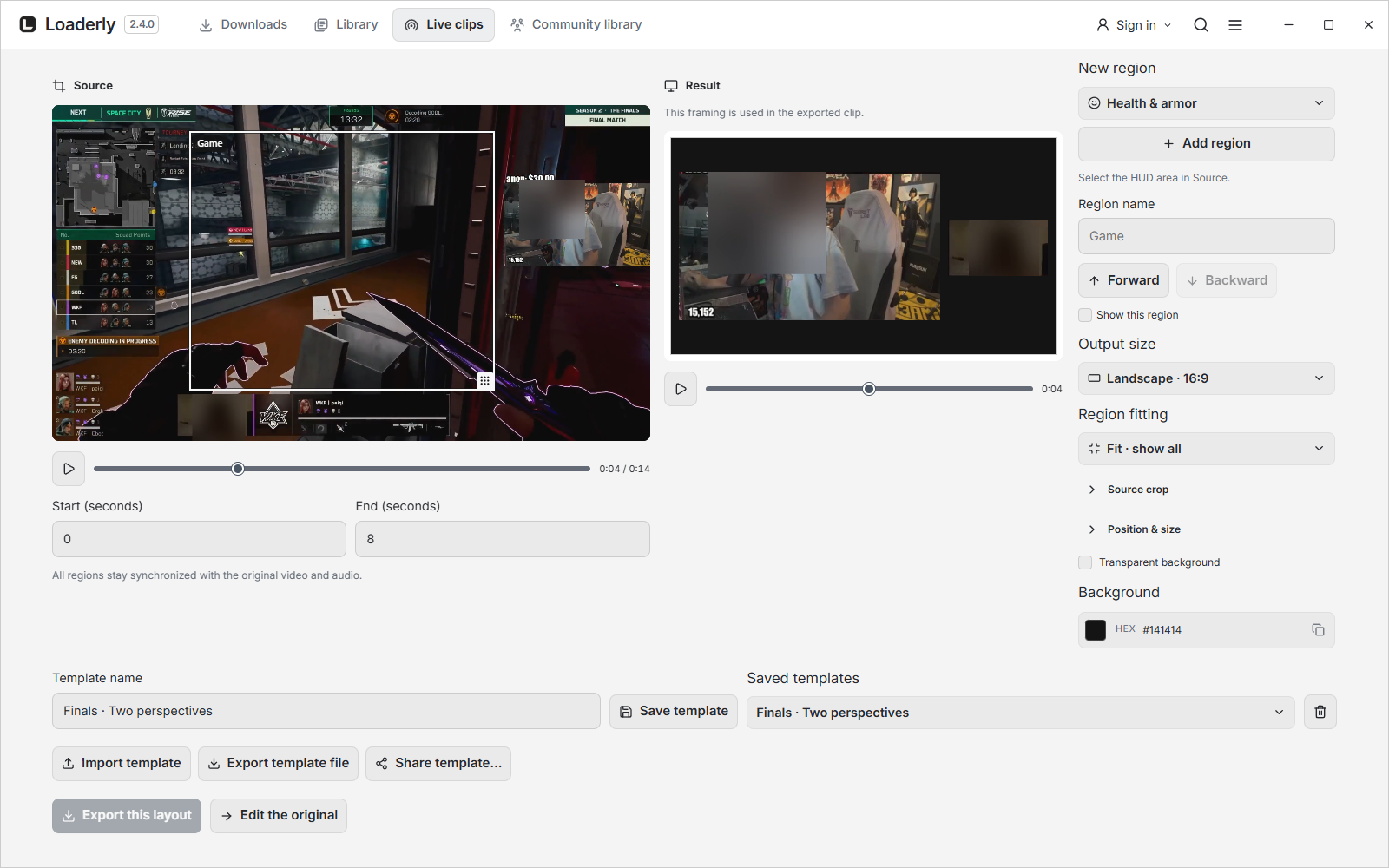Click the End seconds field
The height and width of the screenshot is (868, 1389).
(503, 539)
